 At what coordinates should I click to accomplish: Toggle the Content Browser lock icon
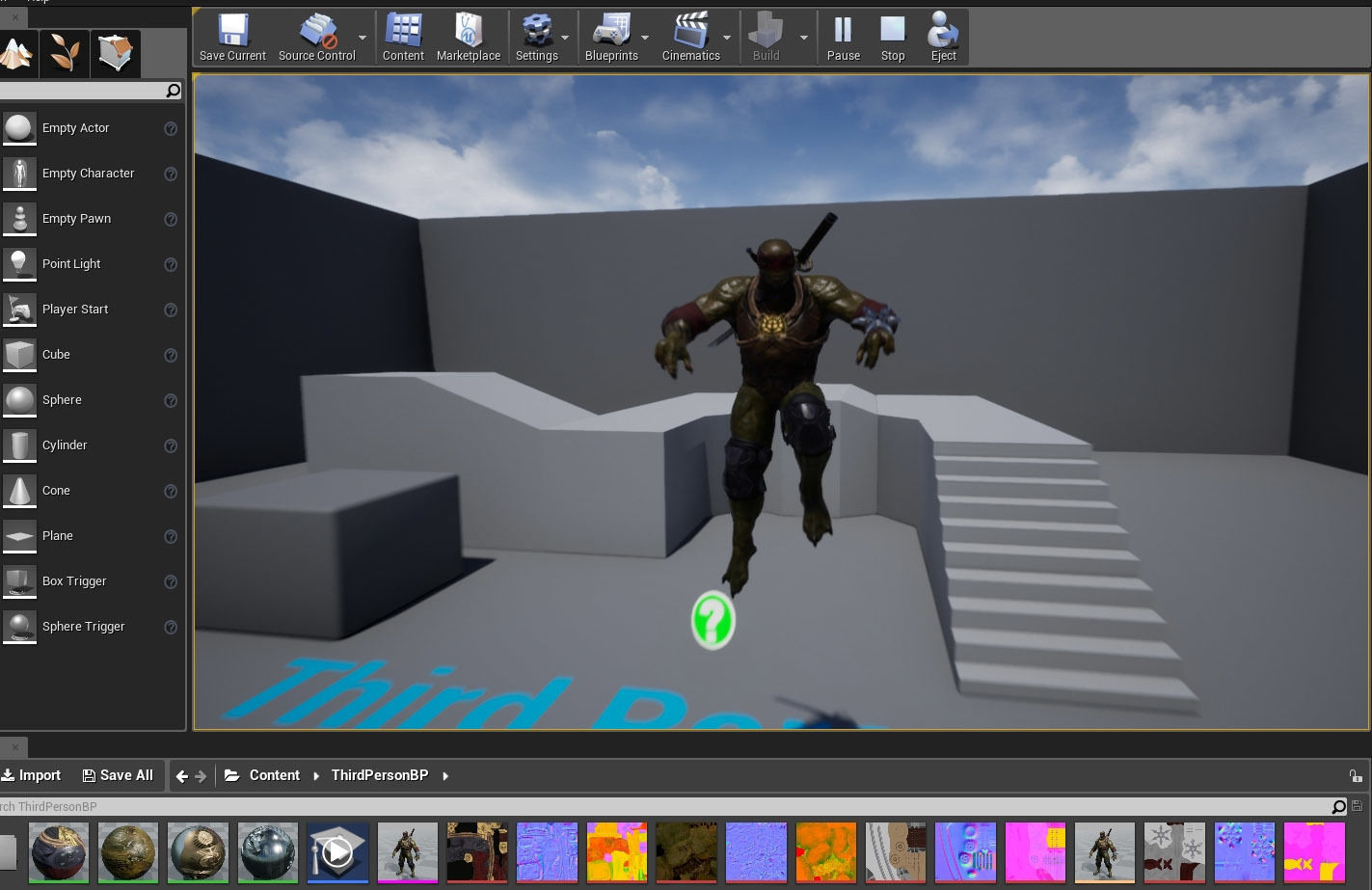click(x=1356, y=775)
